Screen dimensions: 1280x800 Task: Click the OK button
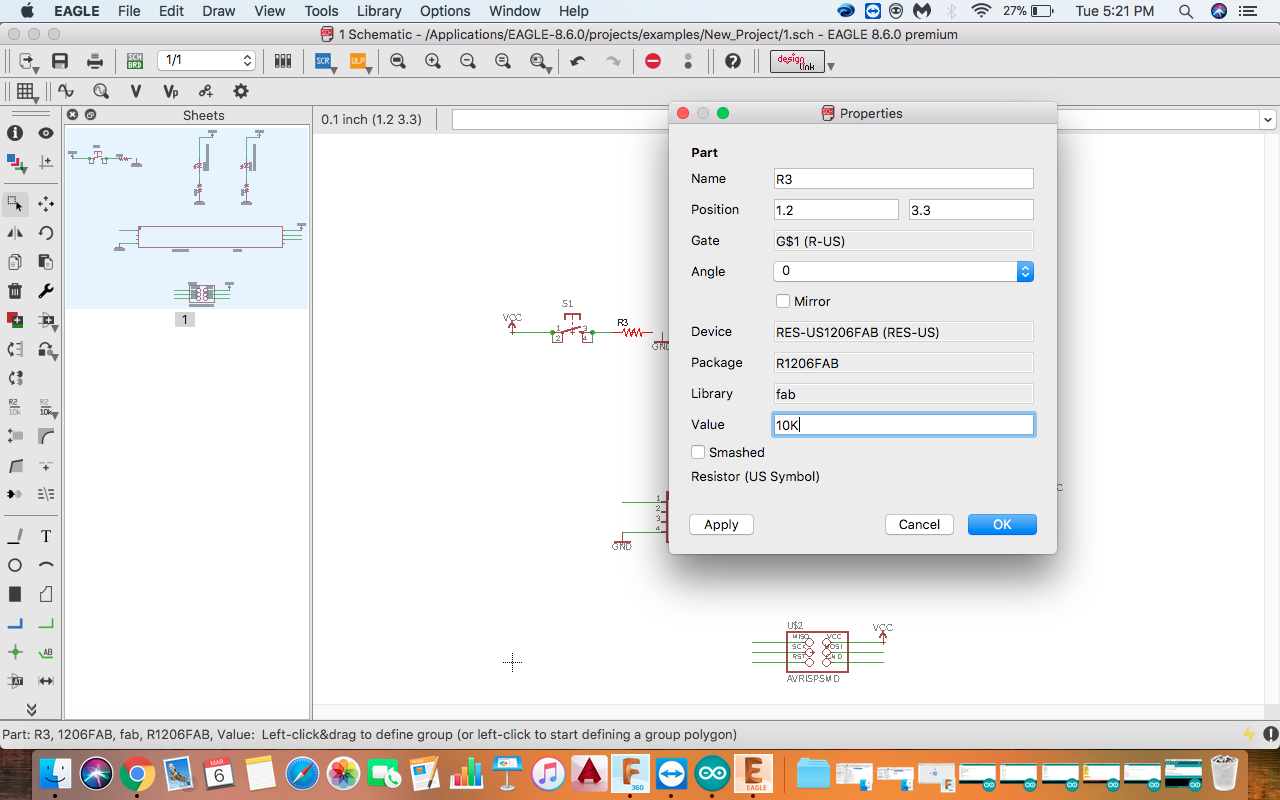click(1002, 524)
